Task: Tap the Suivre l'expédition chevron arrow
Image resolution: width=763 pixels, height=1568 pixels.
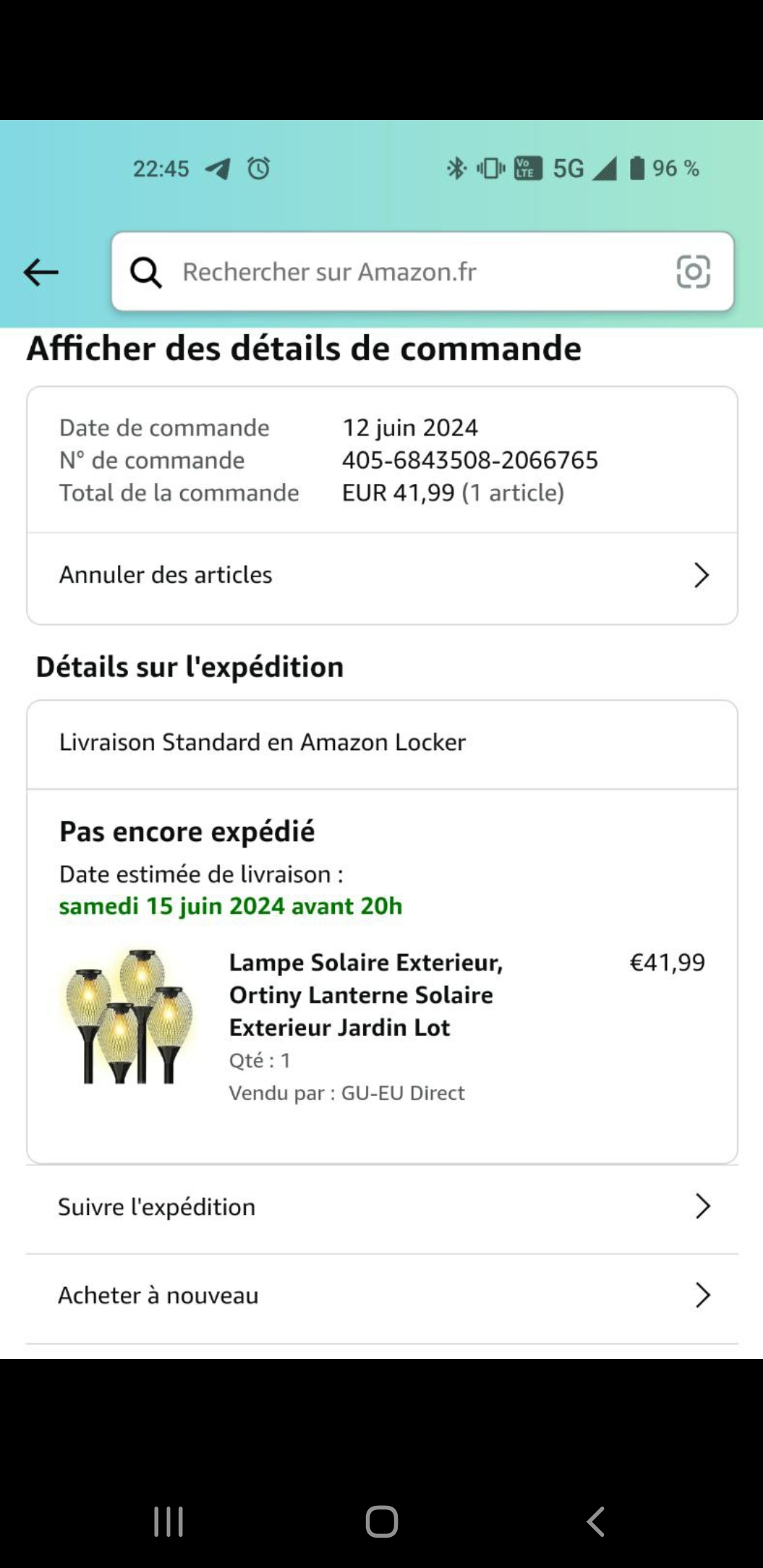Action: tap(702, 1207)
